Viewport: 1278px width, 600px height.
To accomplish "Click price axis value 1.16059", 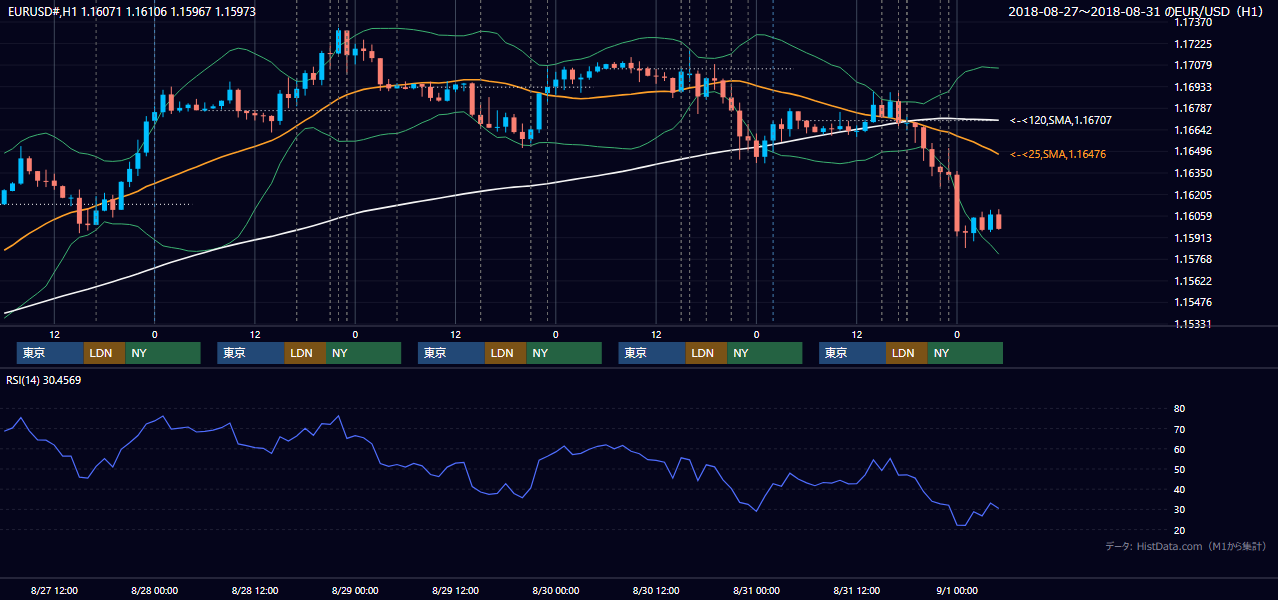I will pos(1193,217).
